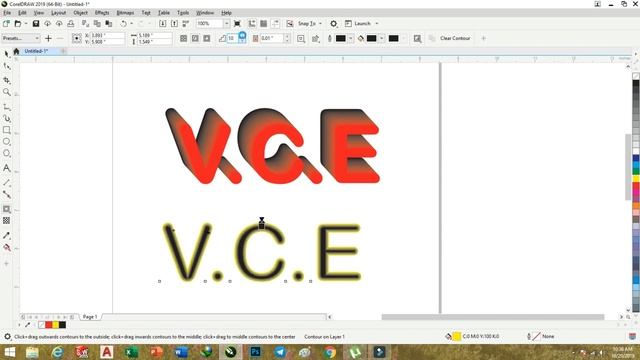The image size is (640, 360).
Task: Open the File menu
Action: tap(7, 13)
